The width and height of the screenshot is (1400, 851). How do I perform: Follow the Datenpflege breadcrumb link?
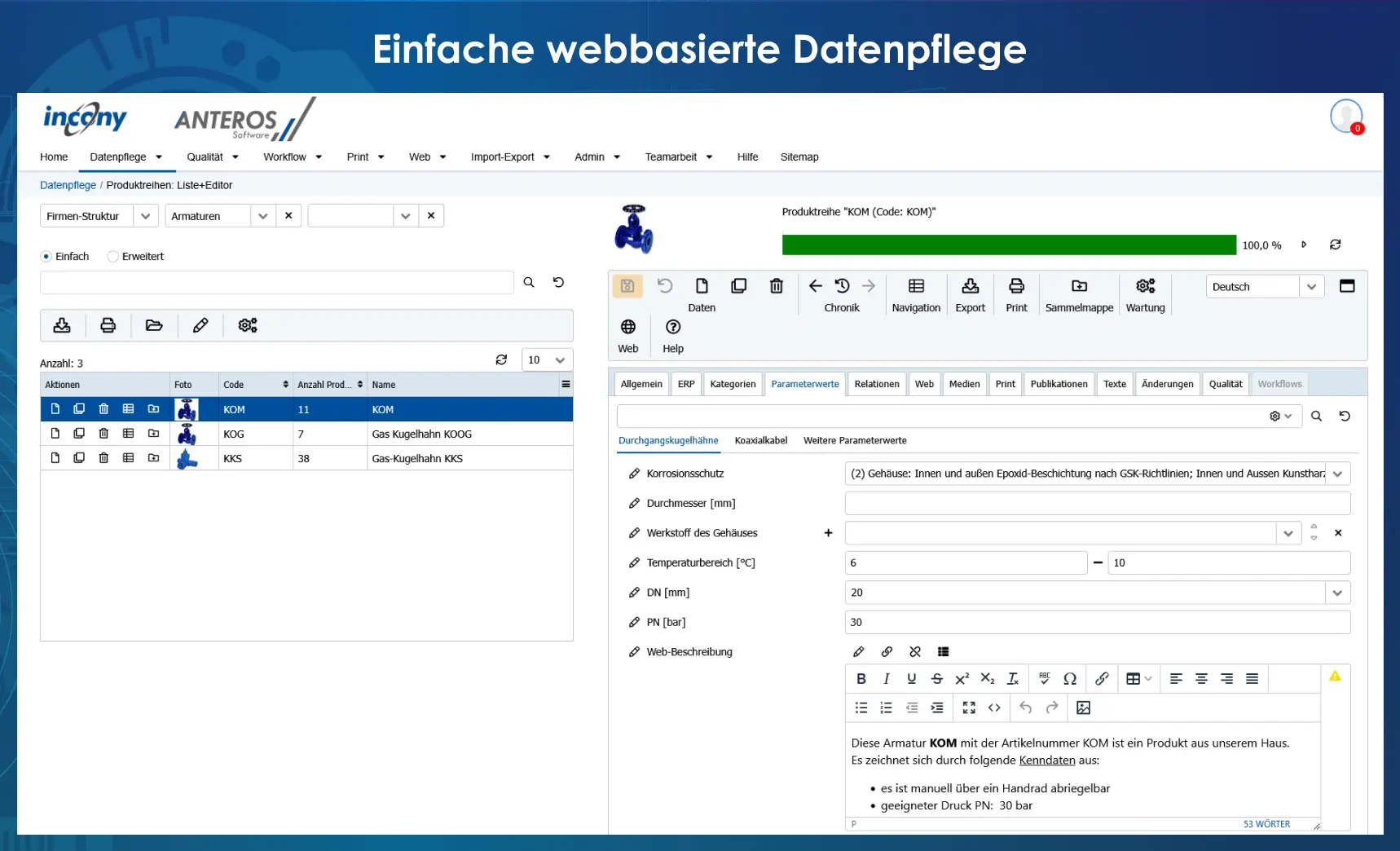tap(68, 185)
